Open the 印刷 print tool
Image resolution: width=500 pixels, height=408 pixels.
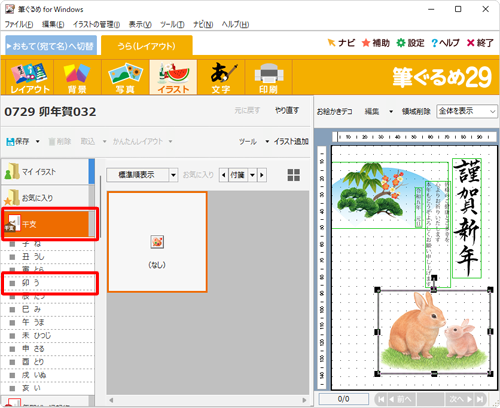(x=269, y=77)
